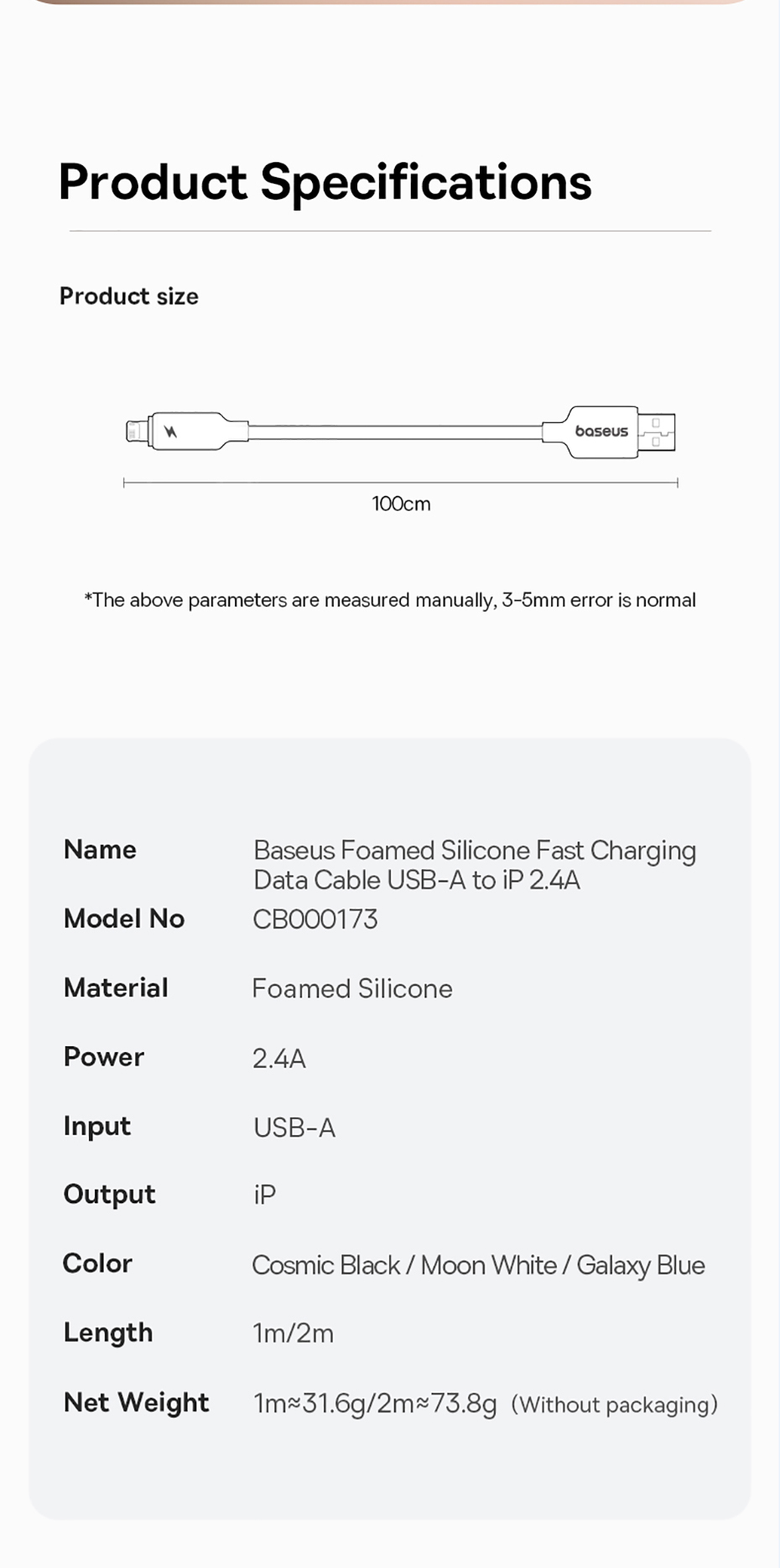Viewport: 780px width, 1568px height.
Task: Select the model number CB000173
Action: (x=315, y=919)
